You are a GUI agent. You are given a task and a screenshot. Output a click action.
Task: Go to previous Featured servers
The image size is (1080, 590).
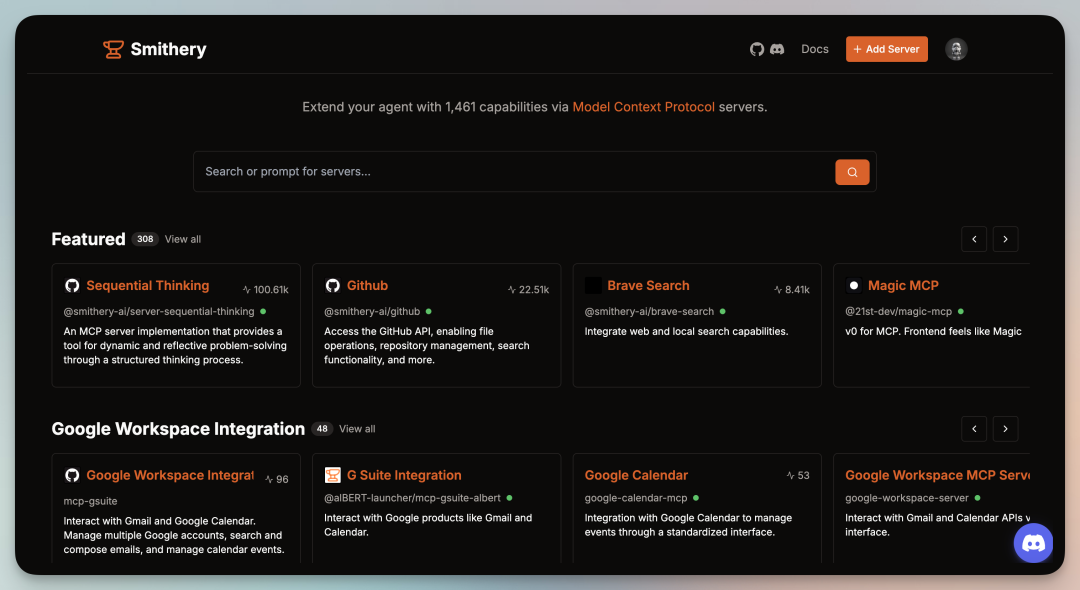[974, 239]
